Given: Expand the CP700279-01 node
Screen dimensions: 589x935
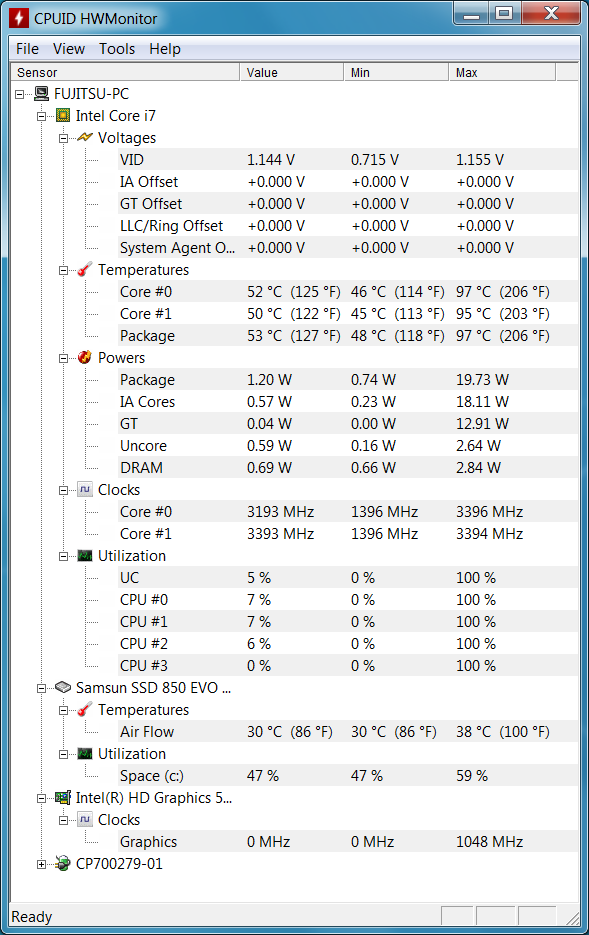Looking at the screenshot, I should coord(41,864).
